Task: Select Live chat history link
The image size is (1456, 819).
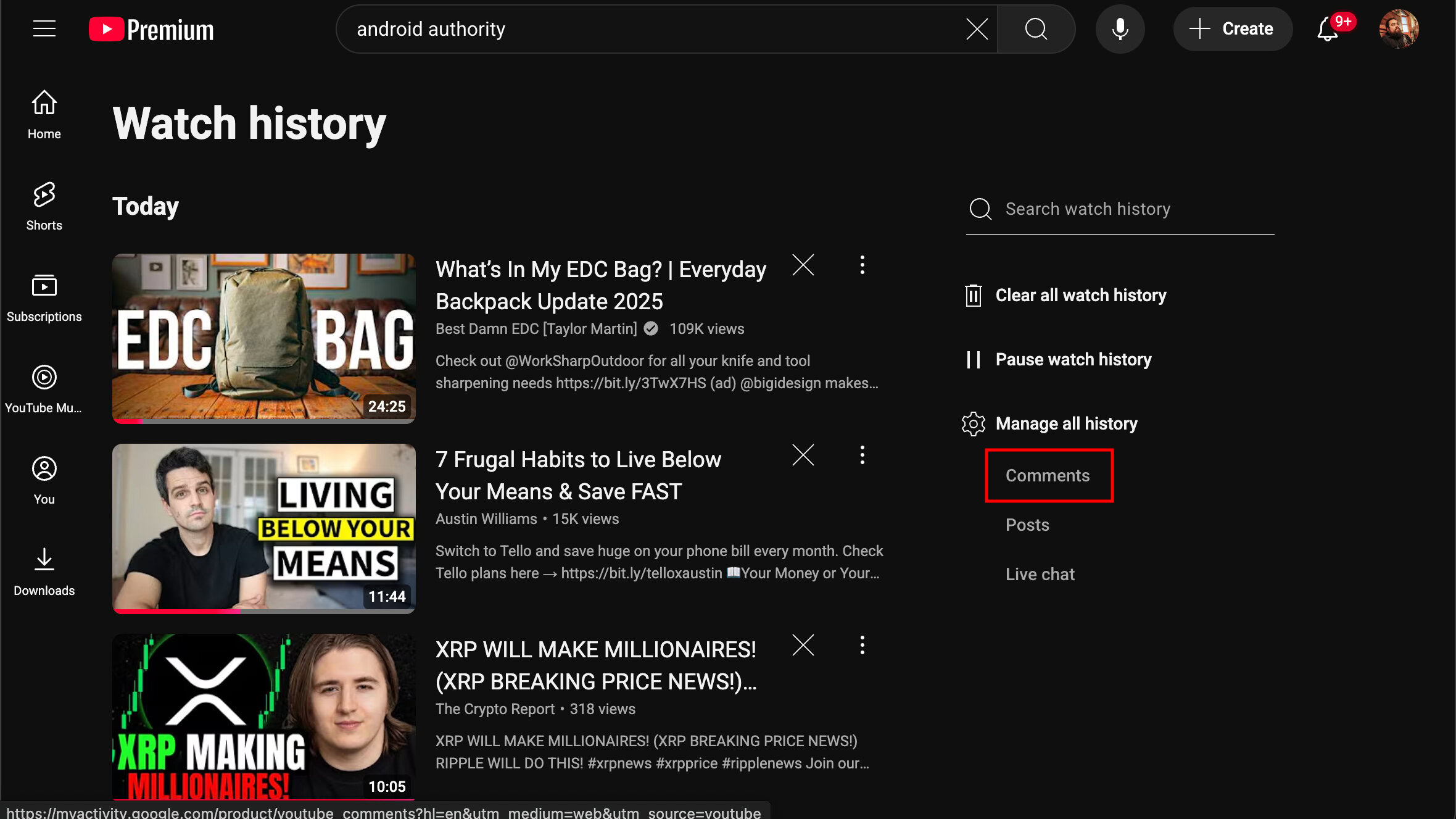Action: 1040,574
